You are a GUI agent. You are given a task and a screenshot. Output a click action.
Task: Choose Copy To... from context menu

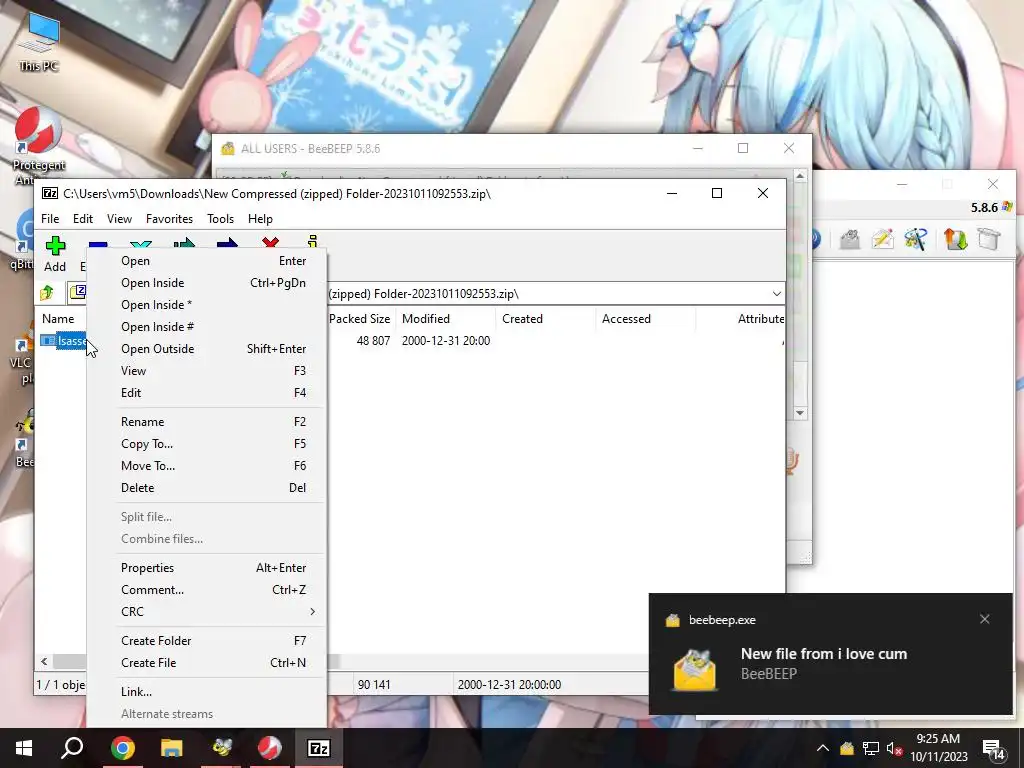tap(206, 444)
